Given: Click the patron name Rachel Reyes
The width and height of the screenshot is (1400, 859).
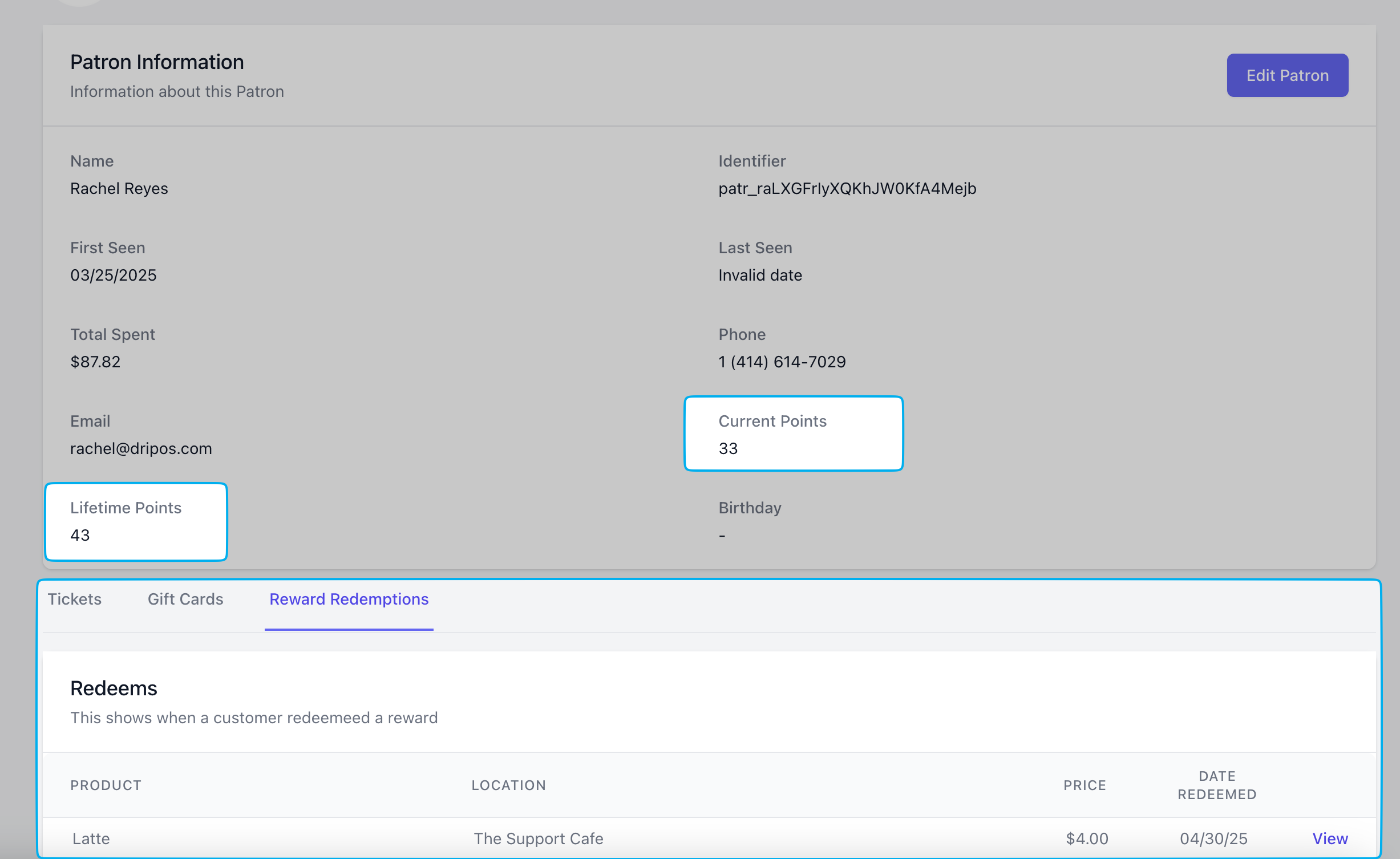Looking at the screenshot, I should click(x=119, y=188).
